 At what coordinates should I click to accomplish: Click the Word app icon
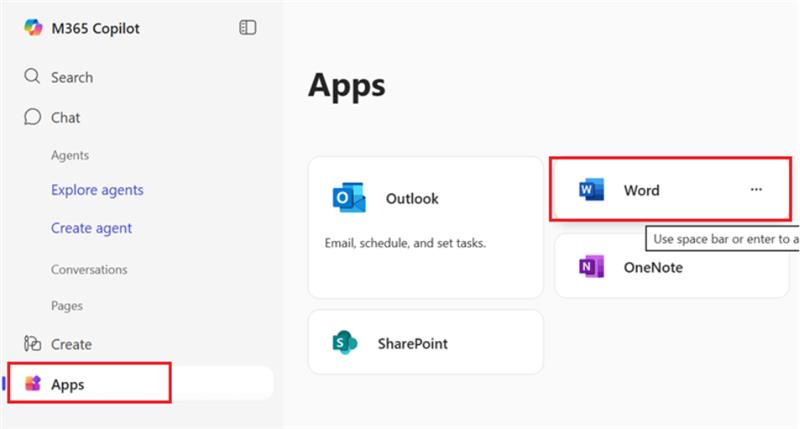click(x=591, y=190)
